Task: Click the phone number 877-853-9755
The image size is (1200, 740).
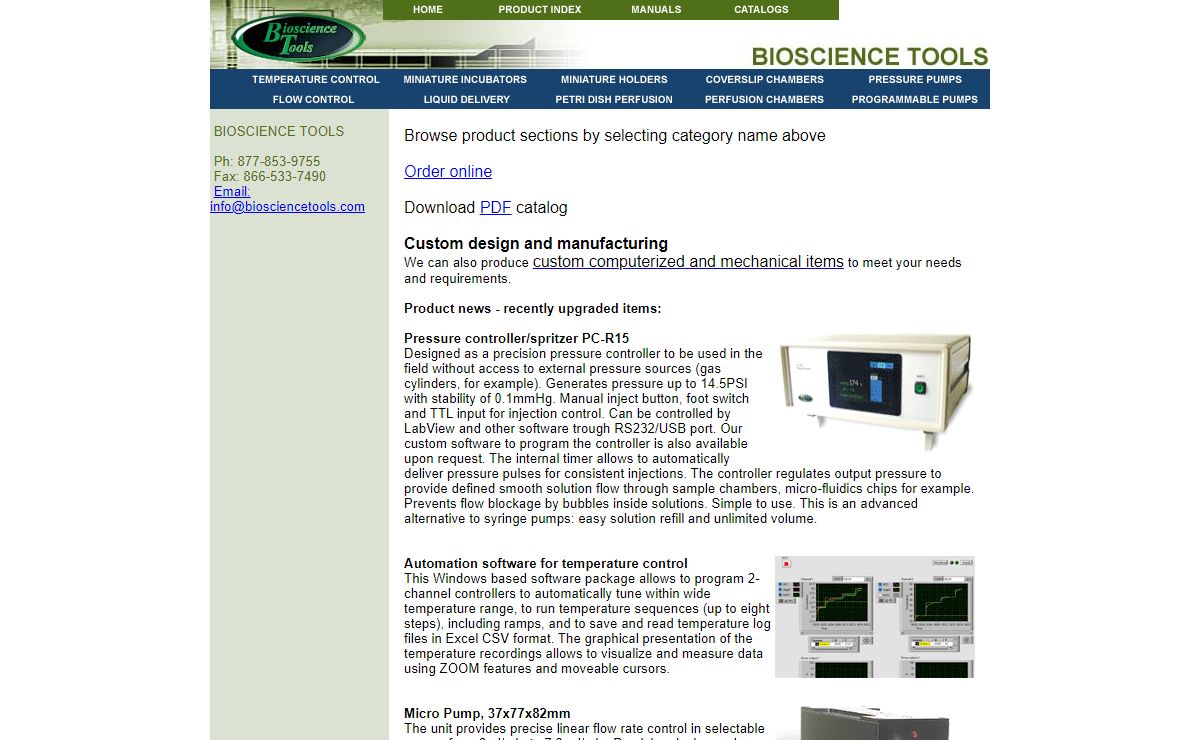Action: click(x=279, y=161)
